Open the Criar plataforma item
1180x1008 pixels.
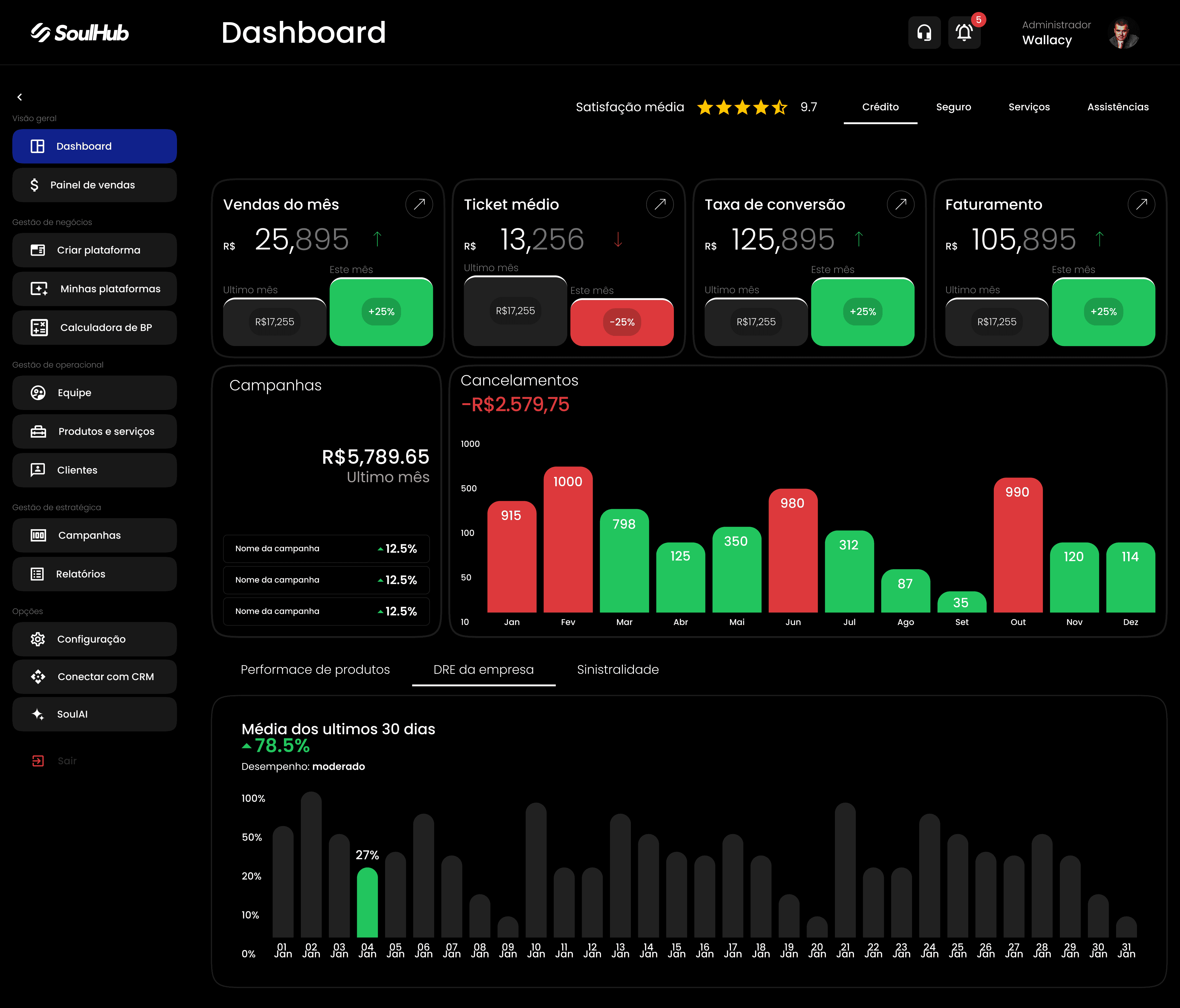point(95,250)
